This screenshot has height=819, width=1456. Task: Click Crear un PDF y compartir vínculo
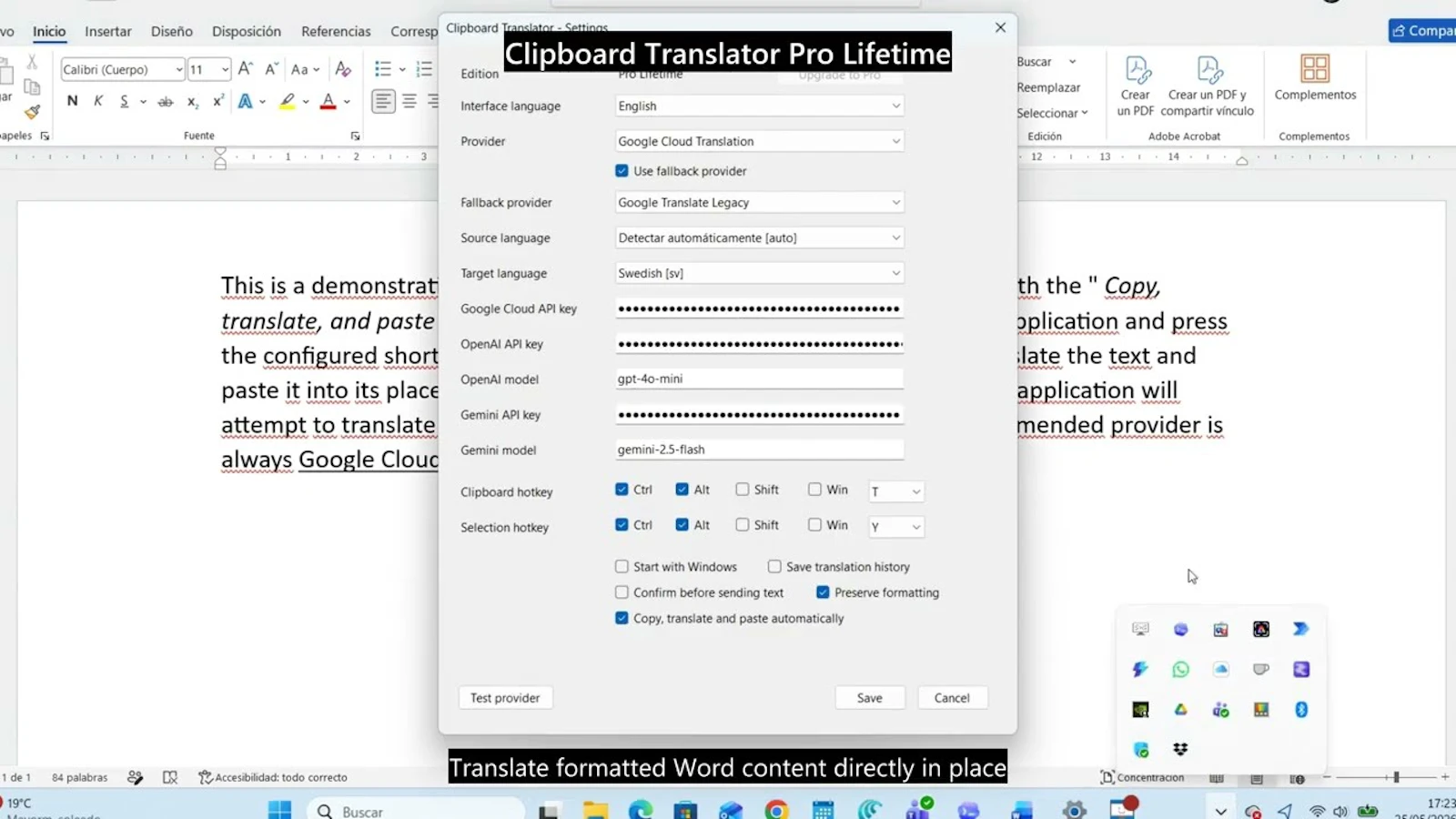1208,86
